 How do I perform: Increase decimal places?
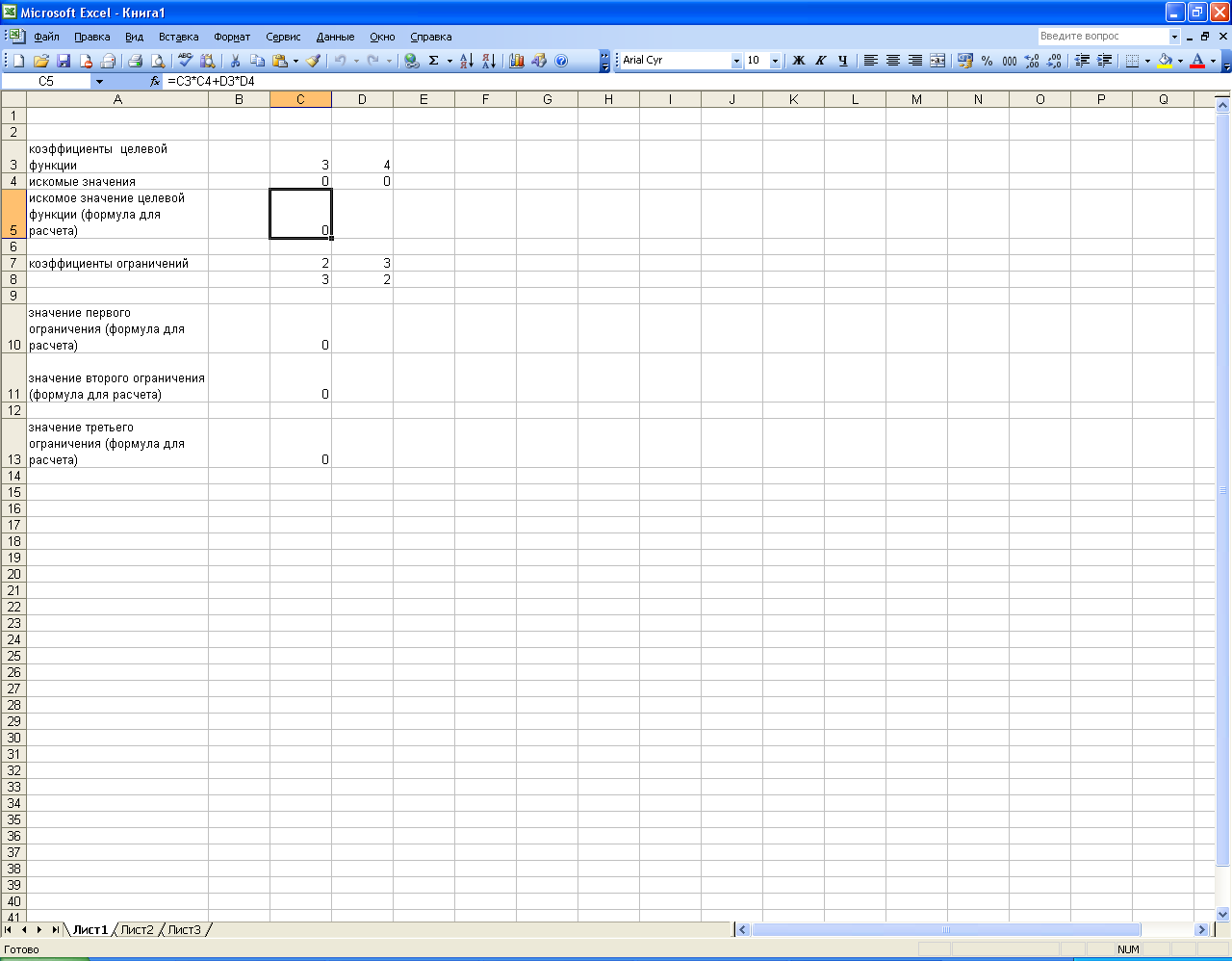point(1032,61)
